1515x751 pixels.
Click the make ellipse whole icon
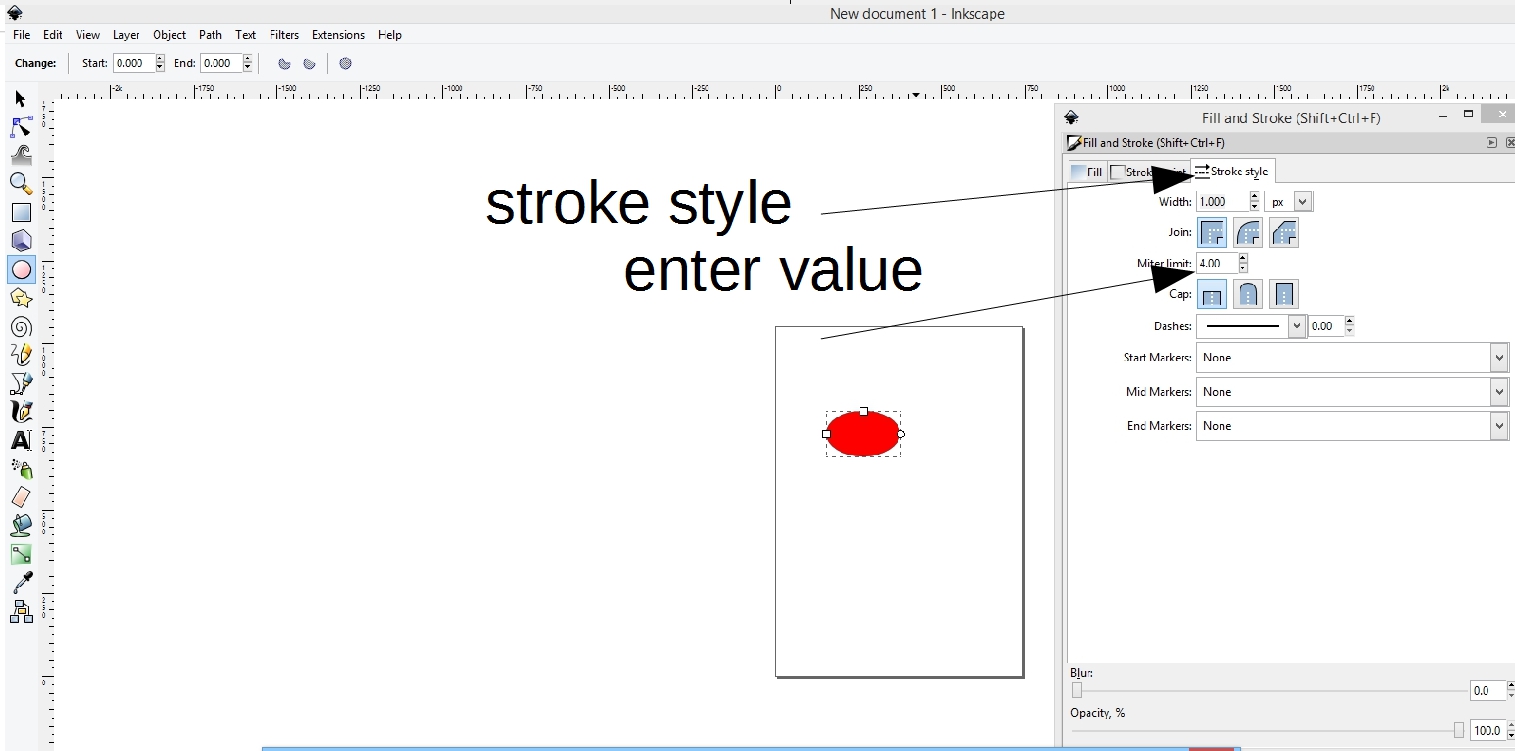(x=345, y=63)
